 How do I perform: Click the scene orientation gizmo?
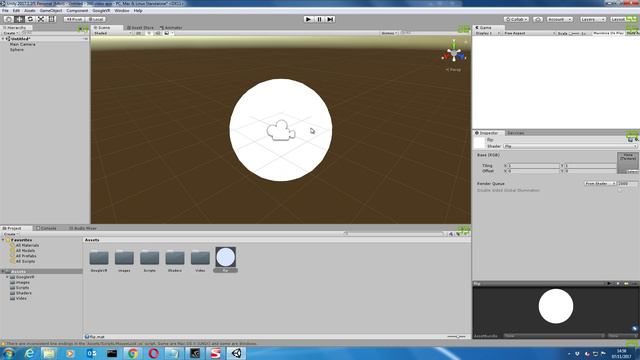point(454,53)
